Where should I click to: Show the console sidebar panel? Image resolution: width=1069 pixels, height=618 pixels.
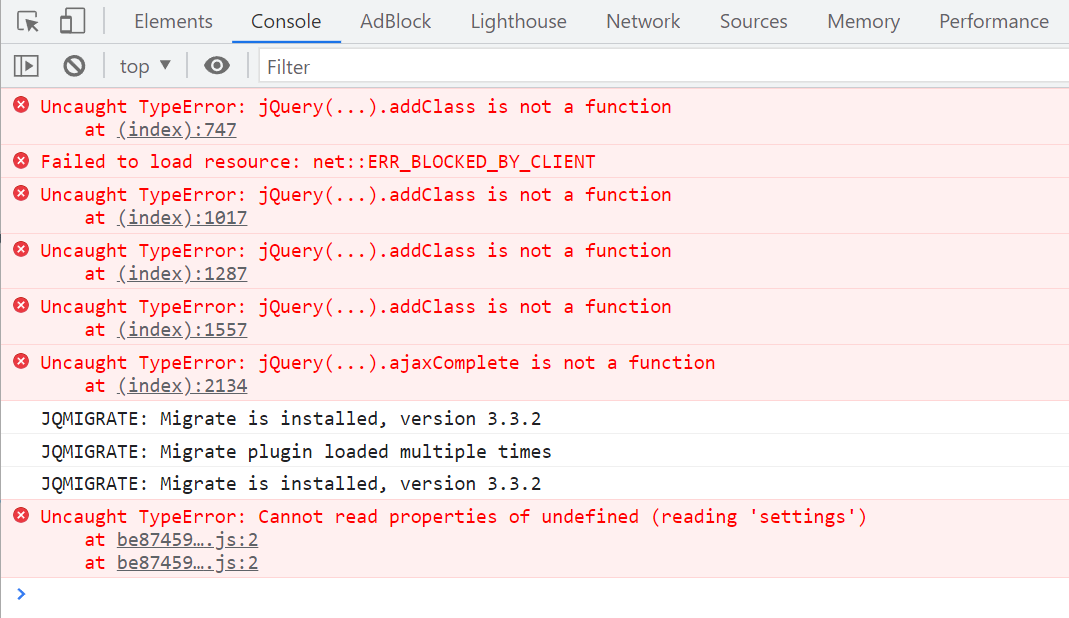tap(26, 66)
